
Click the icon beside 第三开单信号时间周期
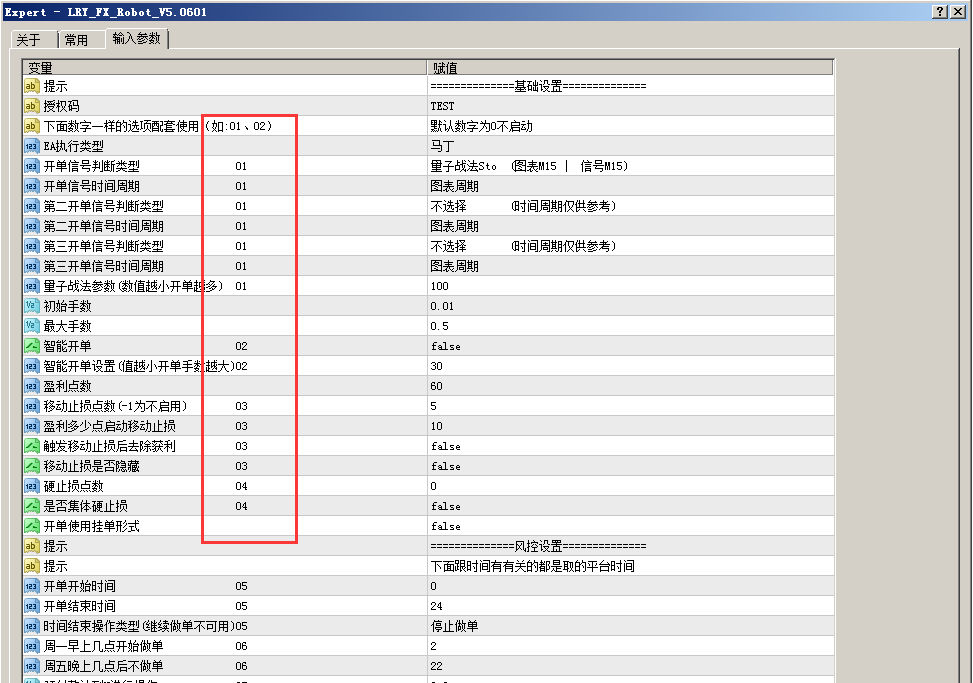tap(32, 266)
